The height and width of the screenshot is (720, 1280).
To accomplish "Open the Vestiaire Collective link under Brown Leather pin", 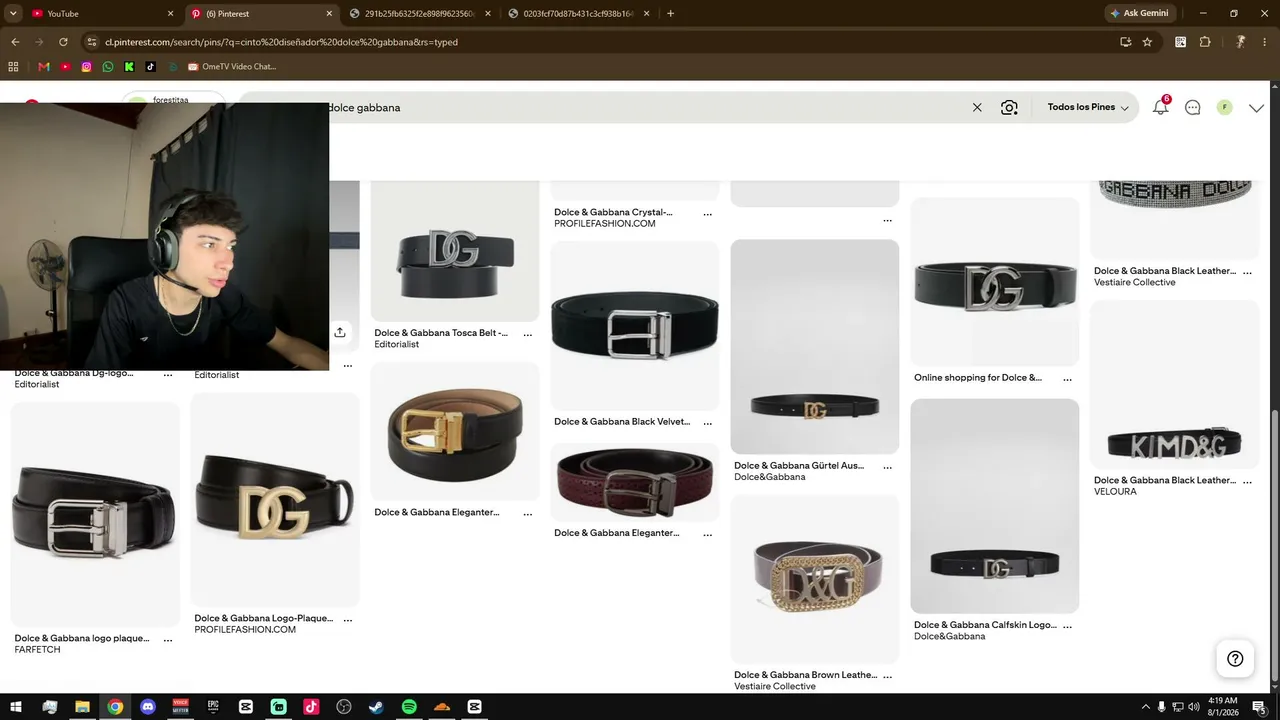I will tap(775, 687).
